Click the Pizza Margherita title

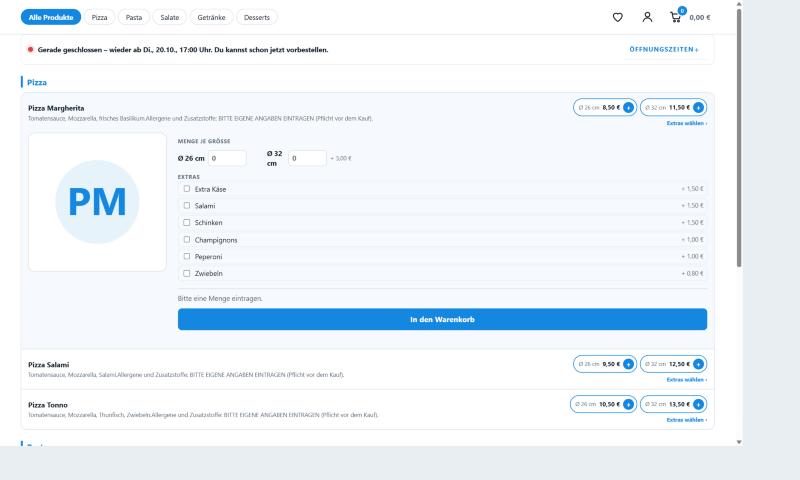pos(56,108)
